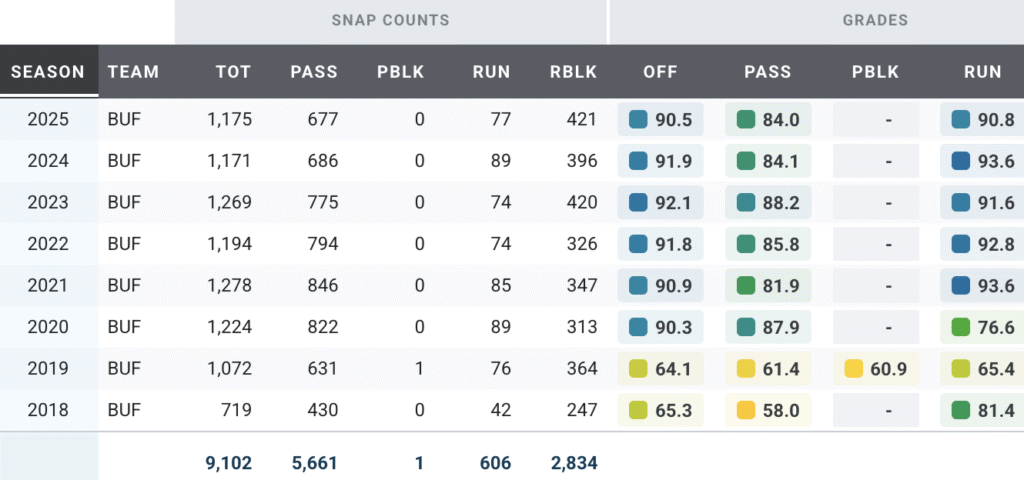Select the GRADES group header
Screen dimensions: 1024x480
874,20
